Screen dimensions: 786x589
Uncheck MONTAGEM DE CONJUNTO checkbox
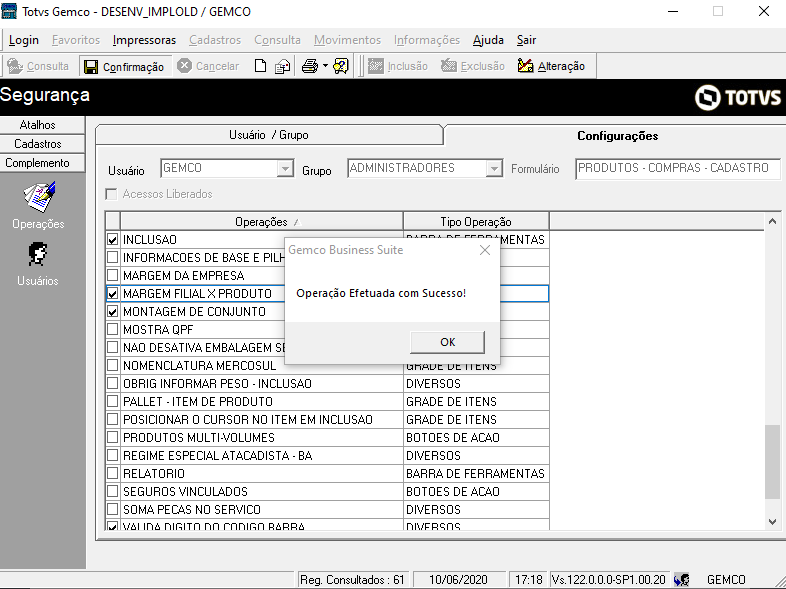113,312
